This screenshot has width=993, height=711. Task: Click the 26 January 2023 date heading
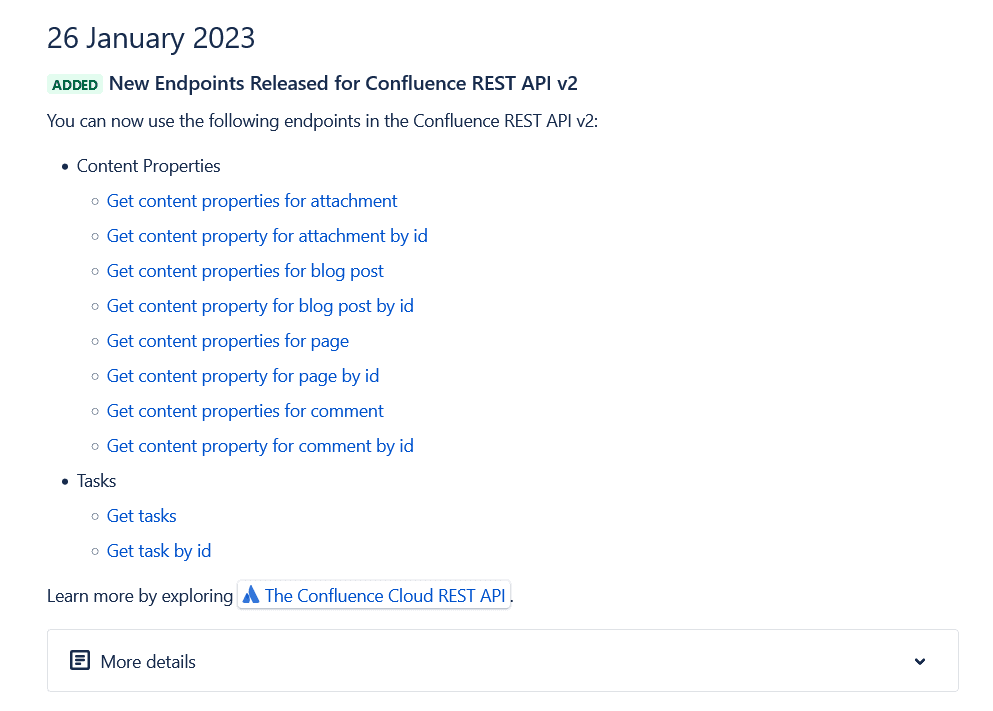point(151,38)
